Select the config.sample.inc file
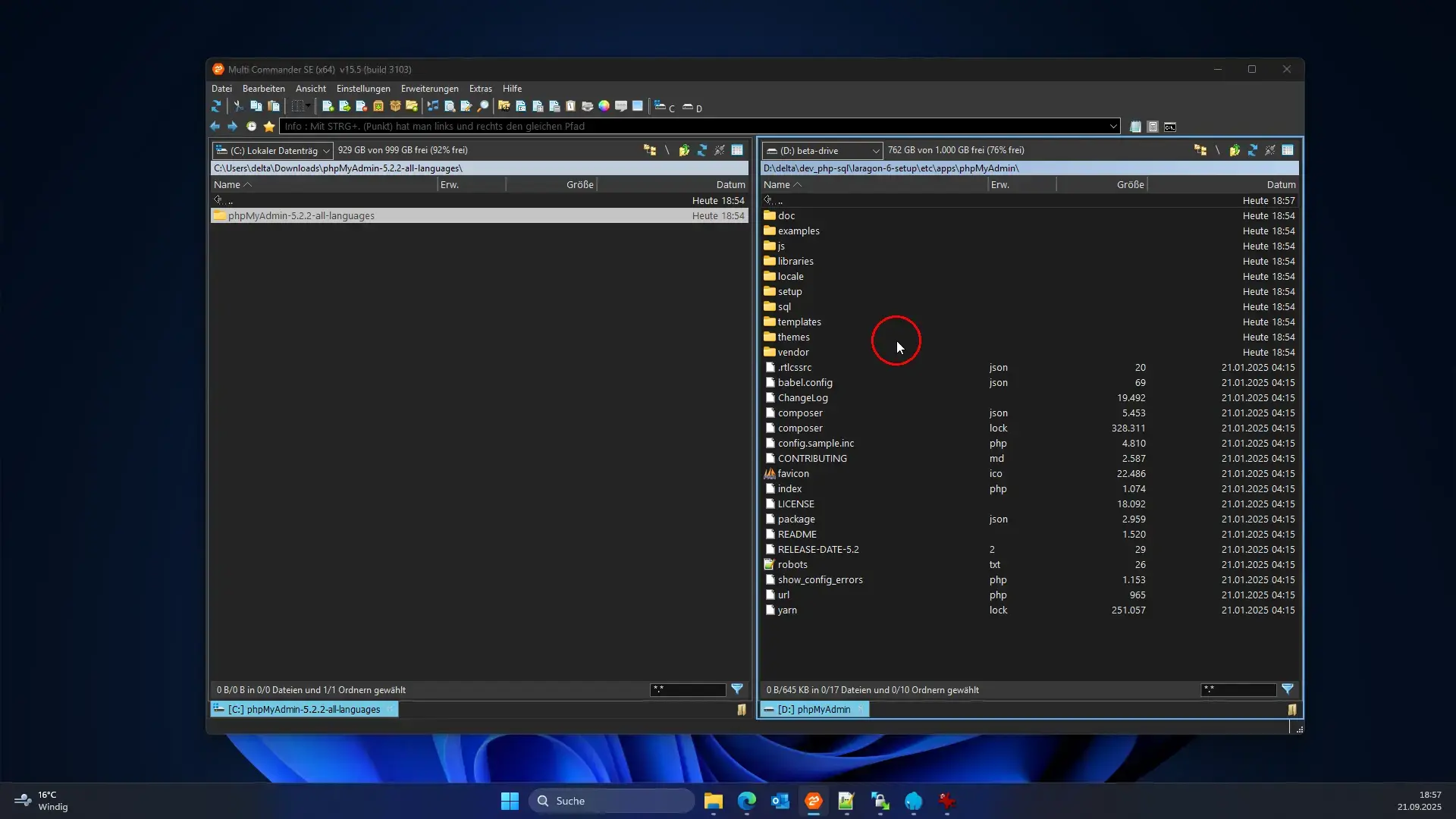Screen dimensions: 1456x819 pos(815,444)
